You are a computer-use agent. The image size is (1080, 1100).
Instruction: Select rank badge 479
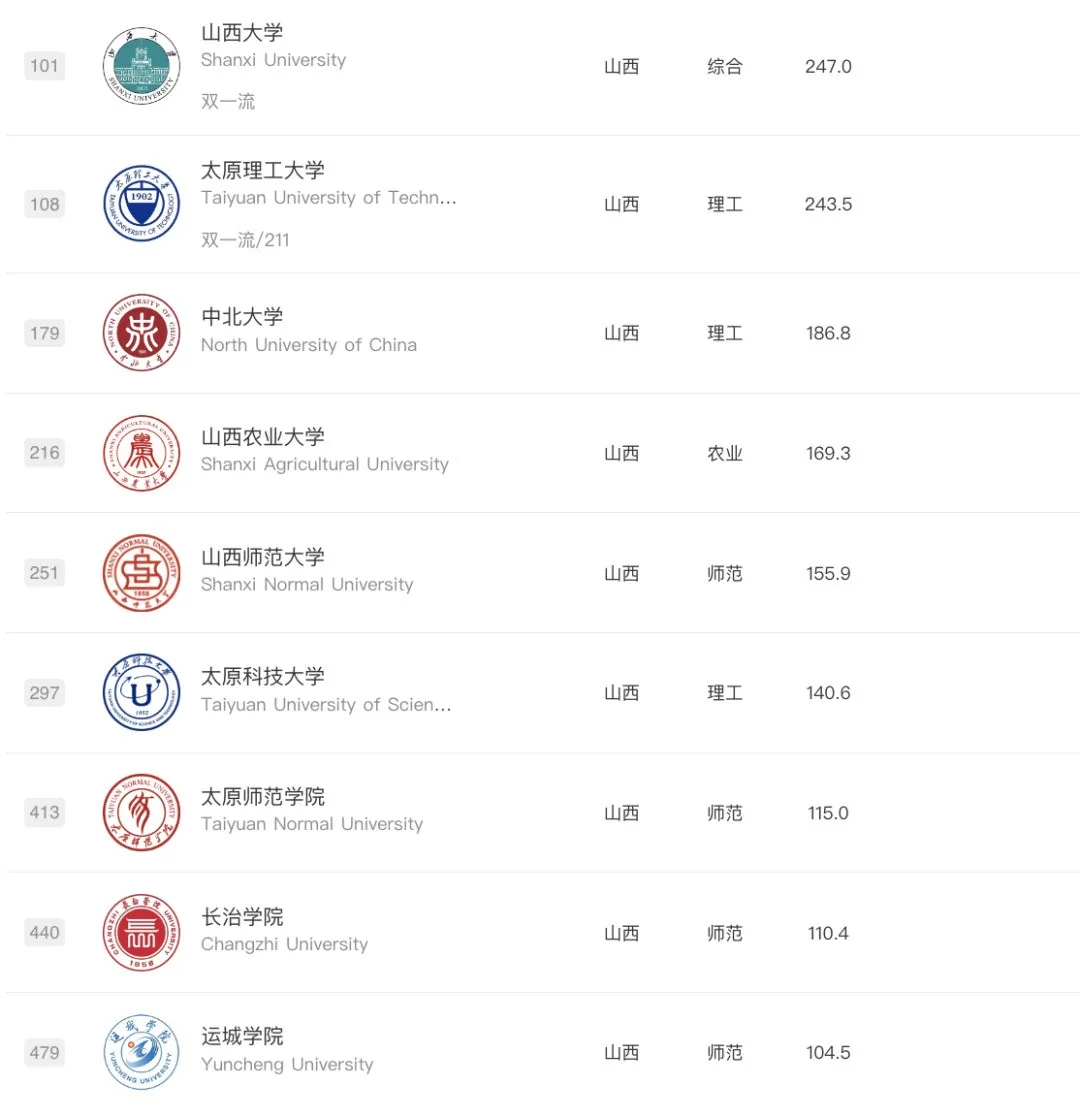pos(44,1052)
